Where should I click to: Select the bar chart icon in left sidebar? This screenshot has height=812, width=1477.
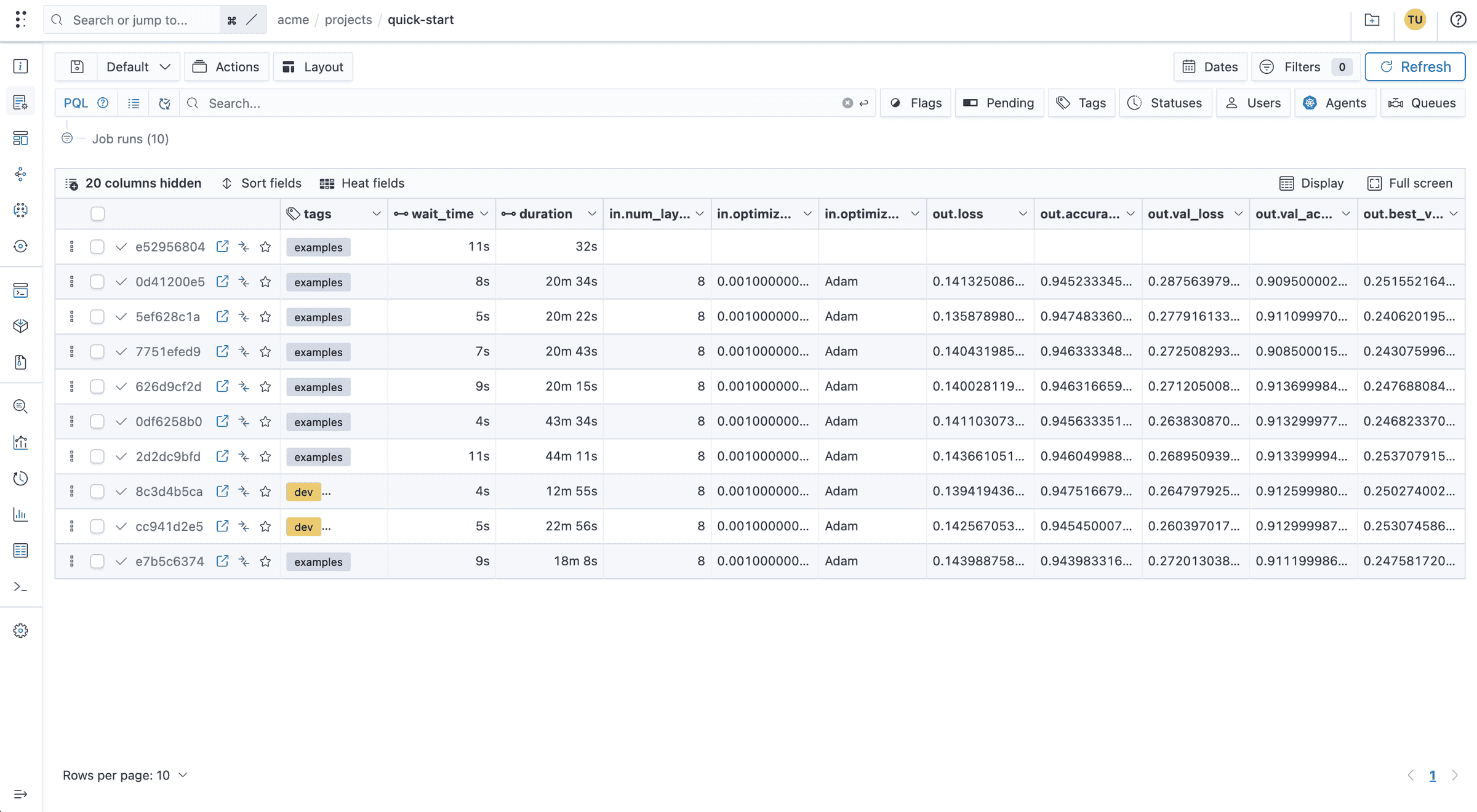[20, 515]
